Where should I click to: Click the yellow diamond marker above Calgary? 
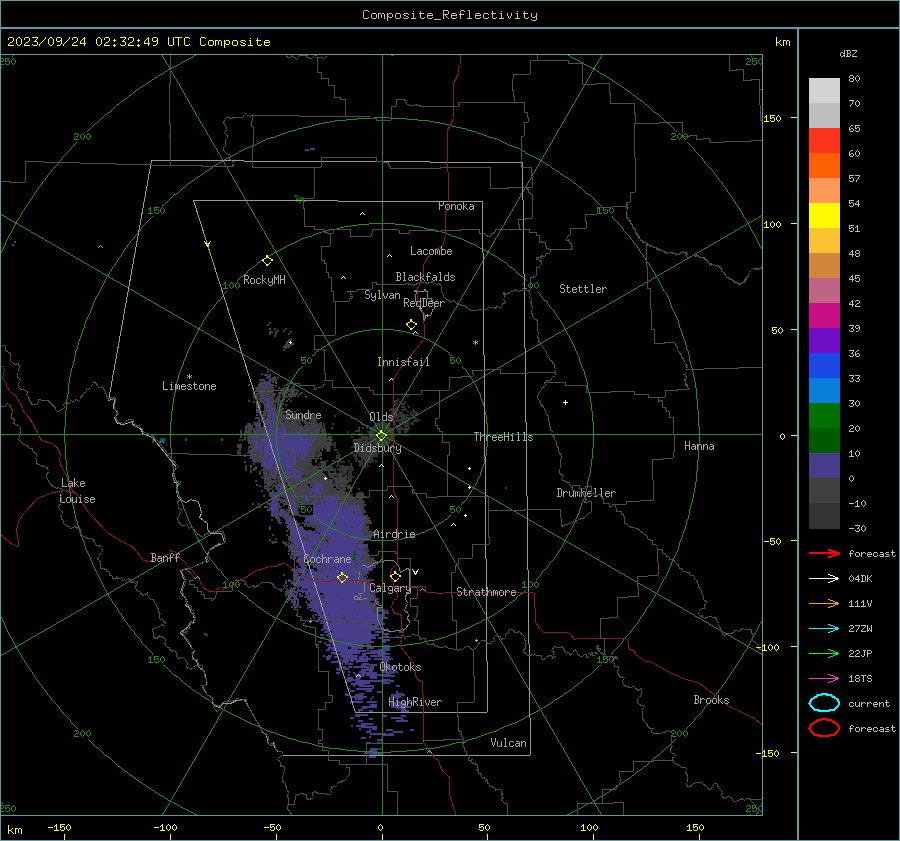(x=395, y=576)
